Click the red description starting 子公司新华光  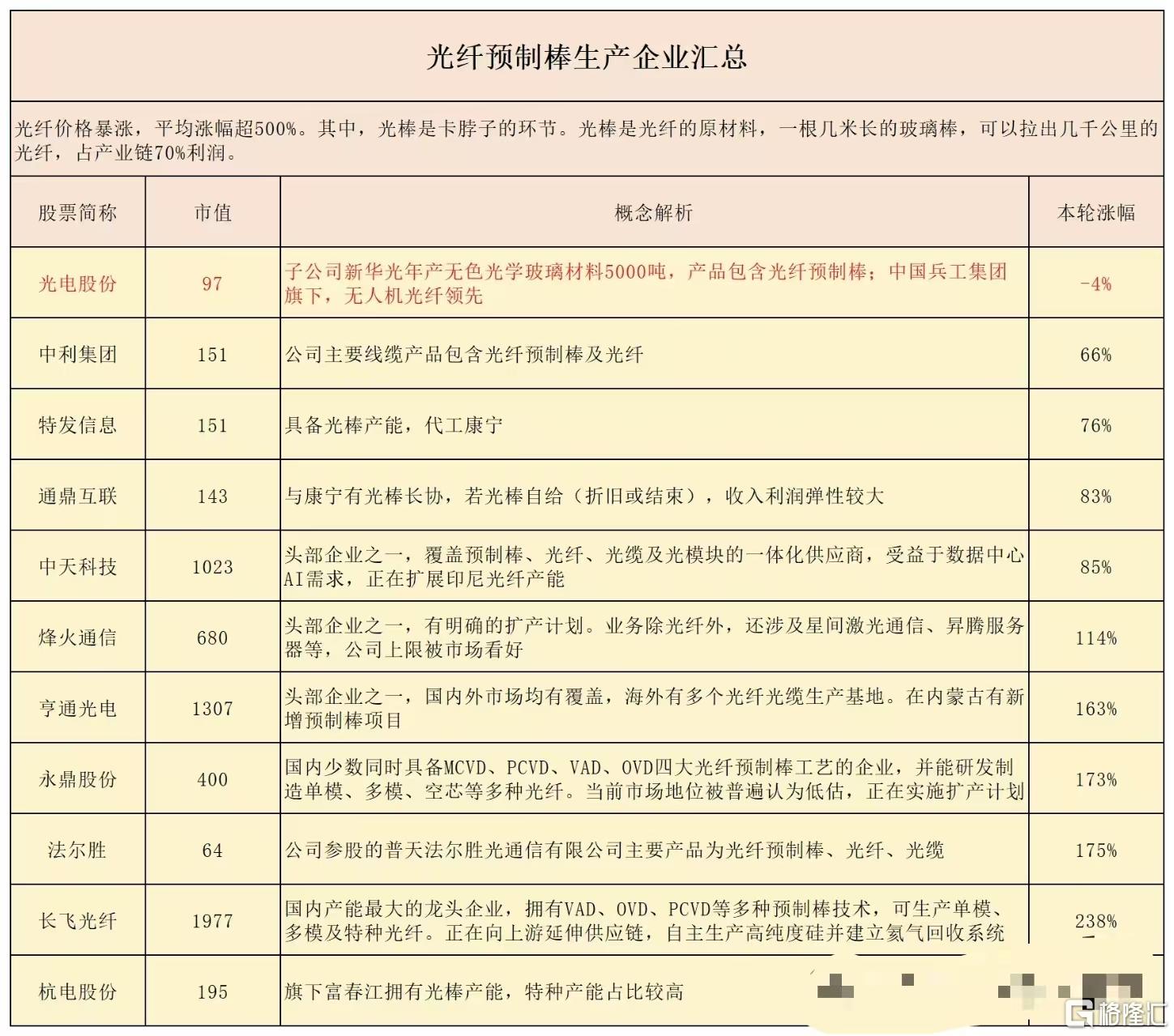[646, 284]
